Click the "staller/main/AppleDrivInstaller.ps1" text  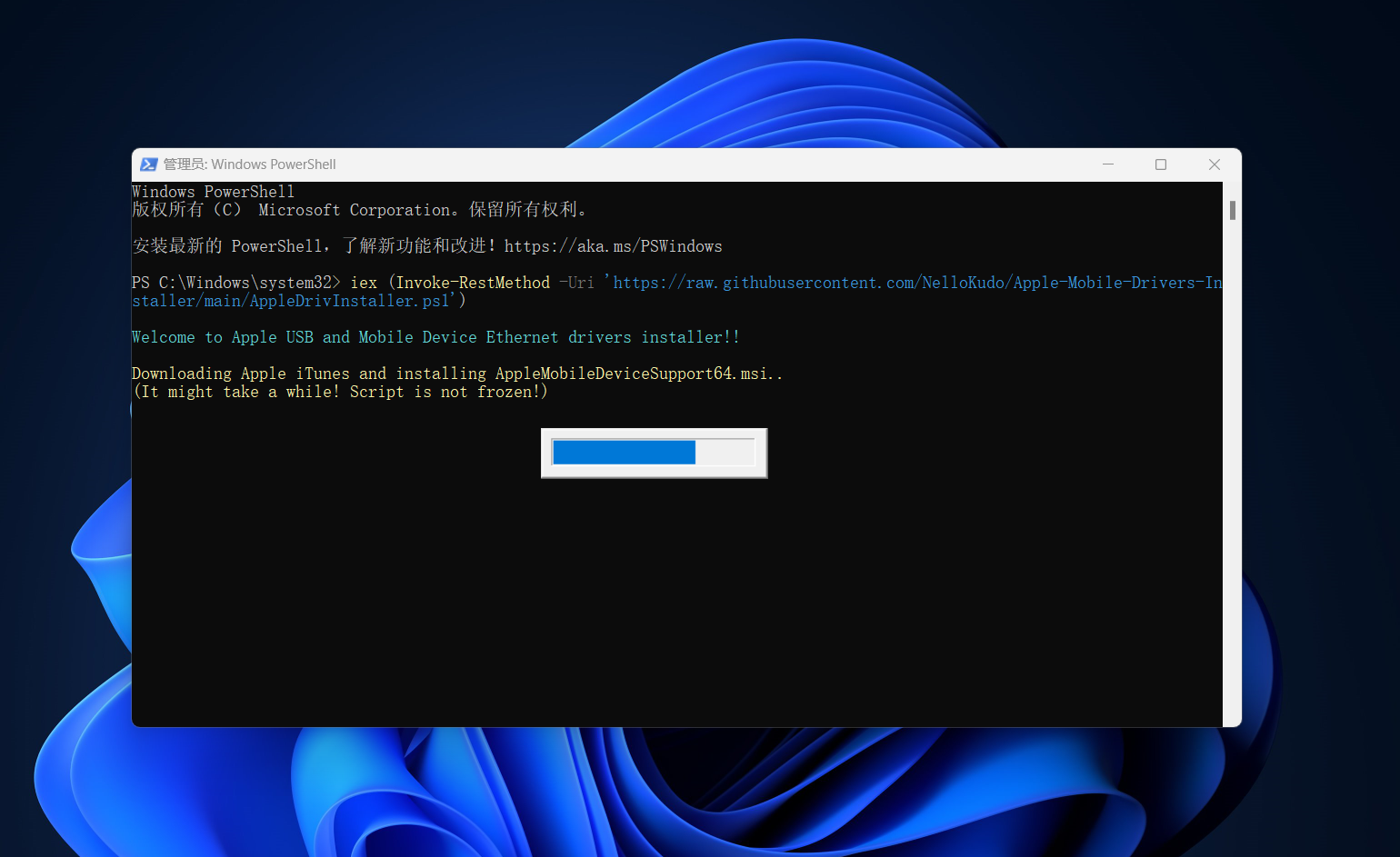[x=291, y=301]
